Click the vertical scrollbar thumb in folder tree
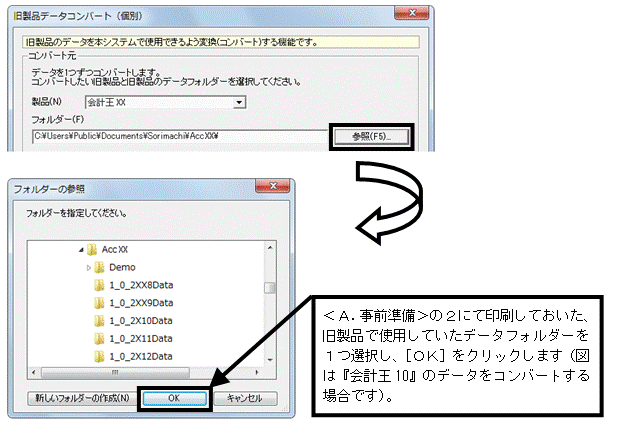Image resolution: width=642 pixels, height=428 pixels. click(x=269, y=288)
